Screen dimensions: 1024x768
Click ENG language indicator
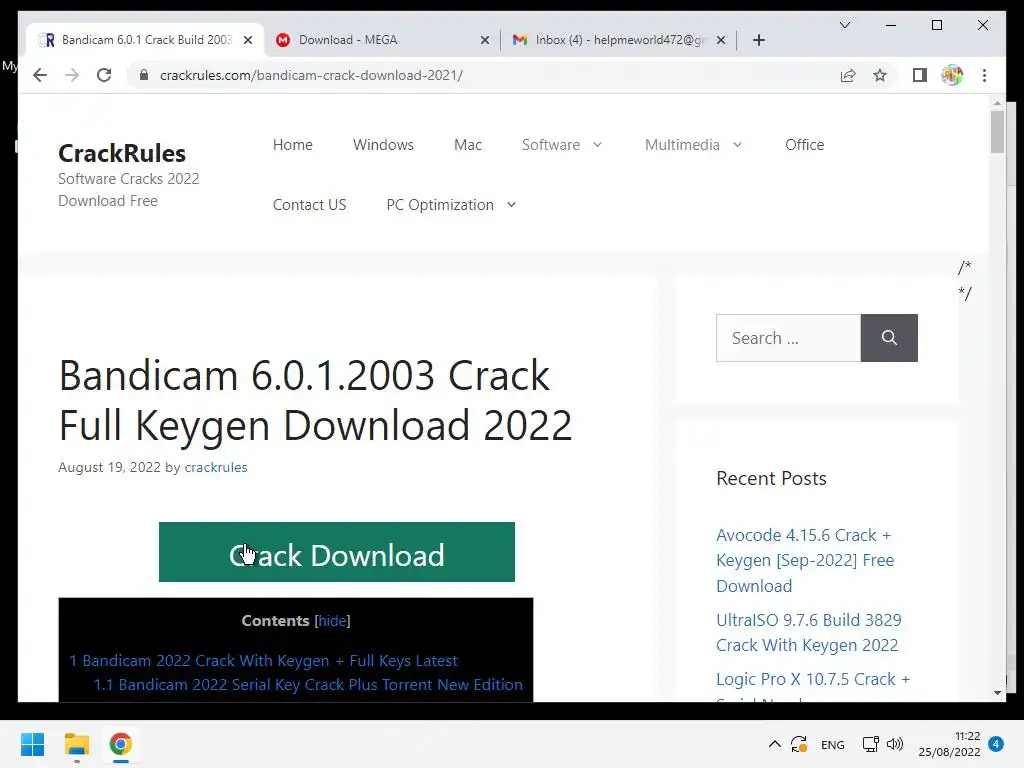833,744
